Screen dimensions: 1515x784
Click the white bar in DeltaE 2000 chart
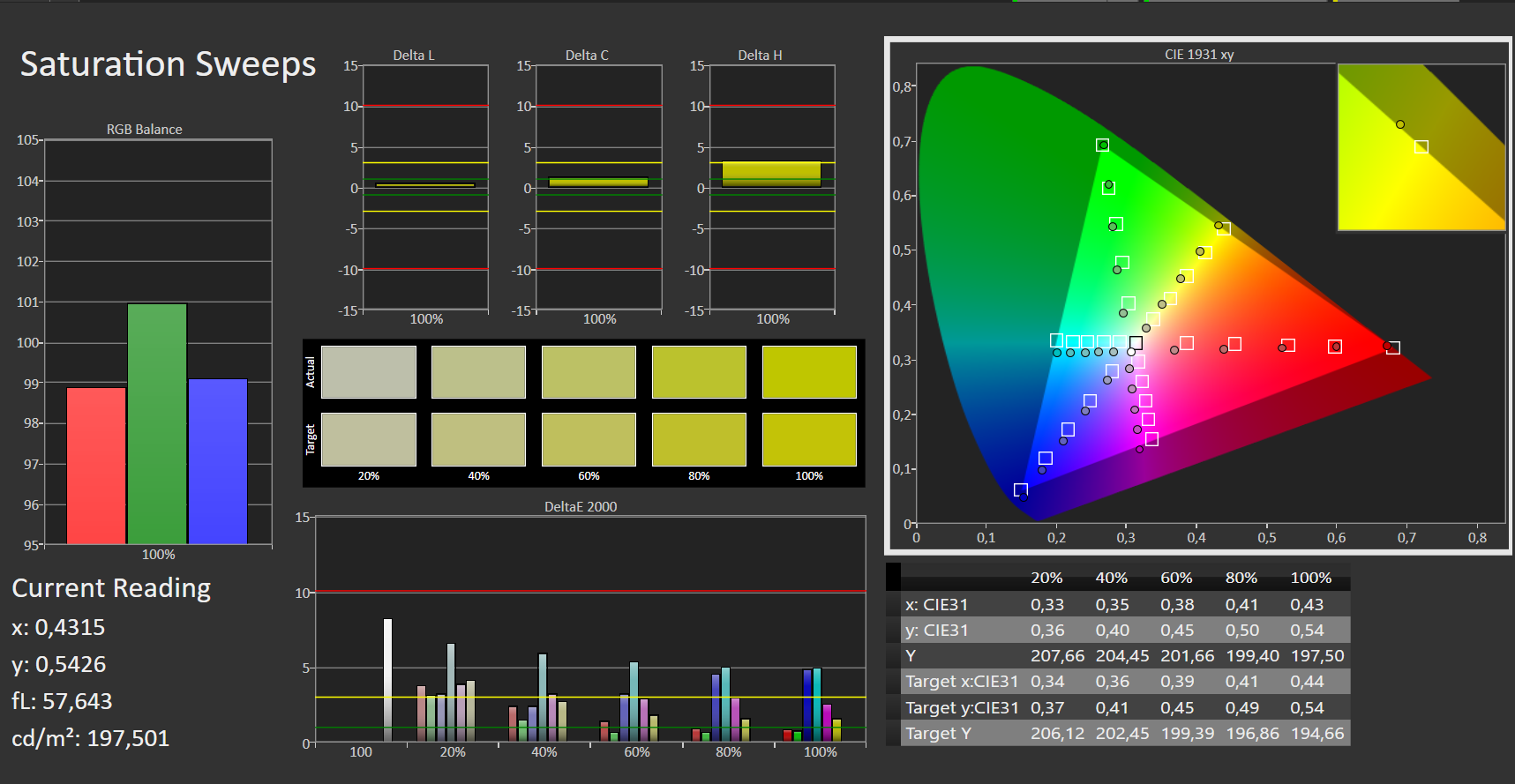387,679
